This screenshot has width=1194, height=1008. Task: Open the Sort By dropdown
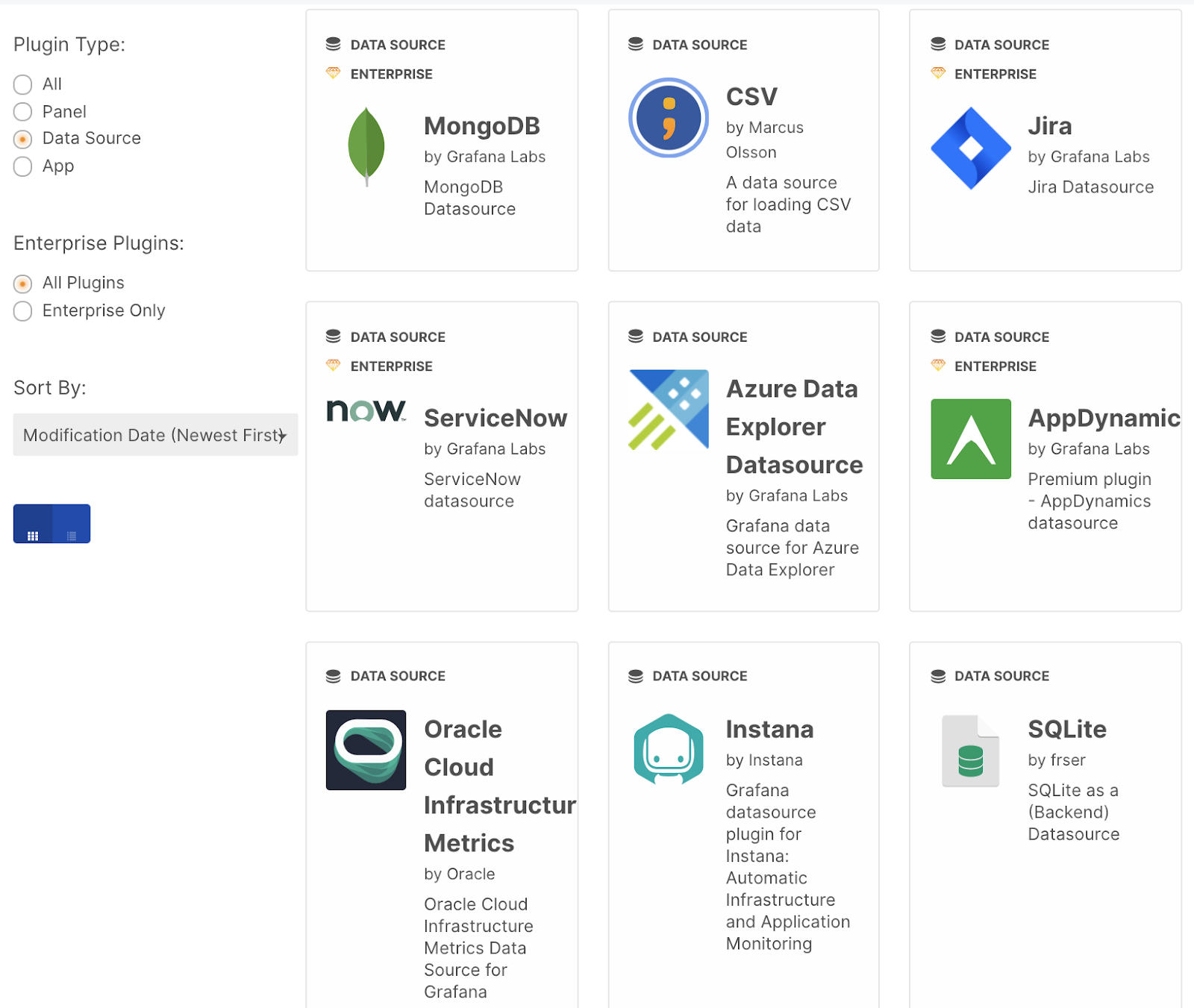click(155, 435)
